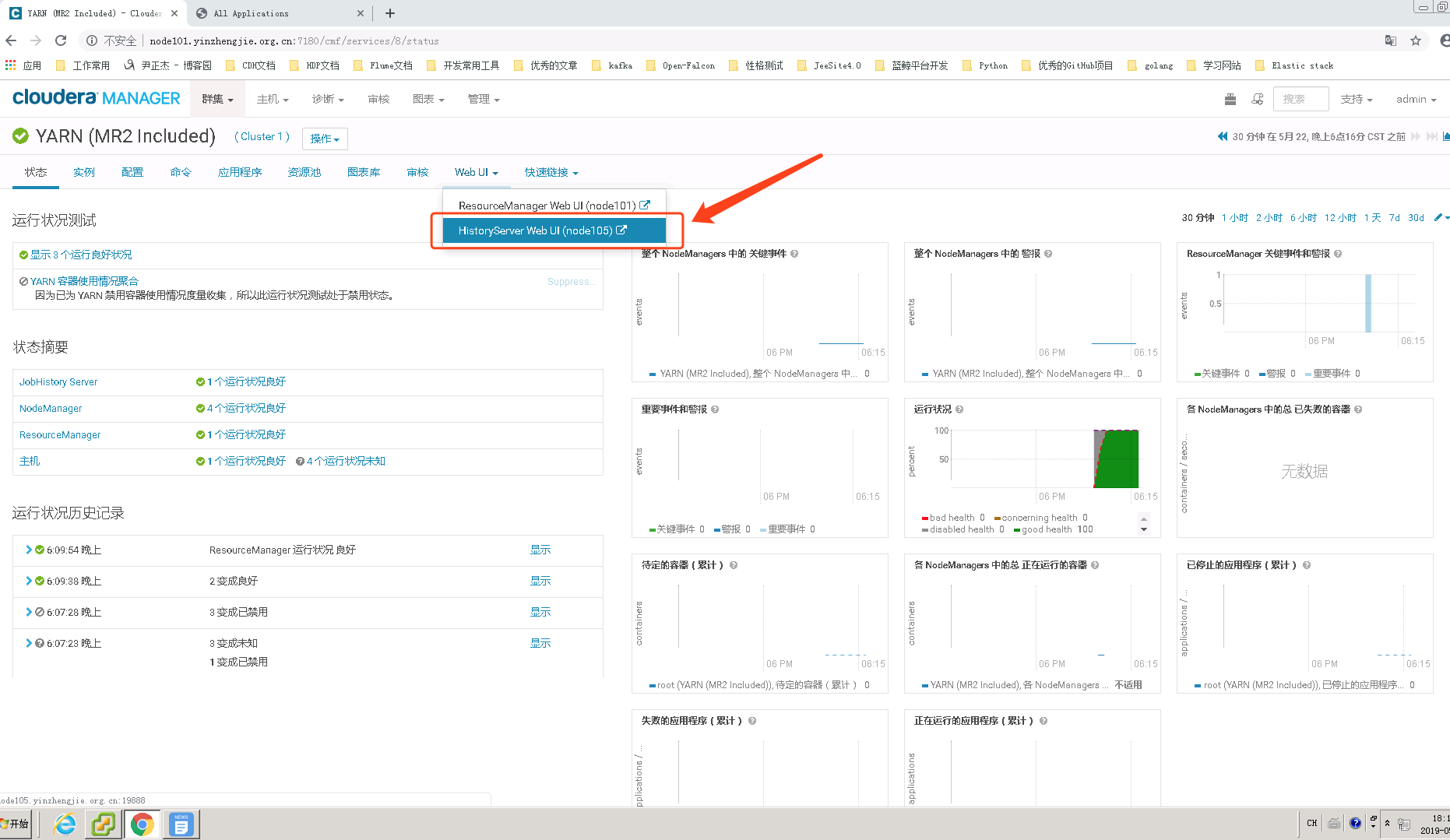Switch to the 实例 instances tab
This screenshot has width=1450, height=840.
(x=84, y=172)
